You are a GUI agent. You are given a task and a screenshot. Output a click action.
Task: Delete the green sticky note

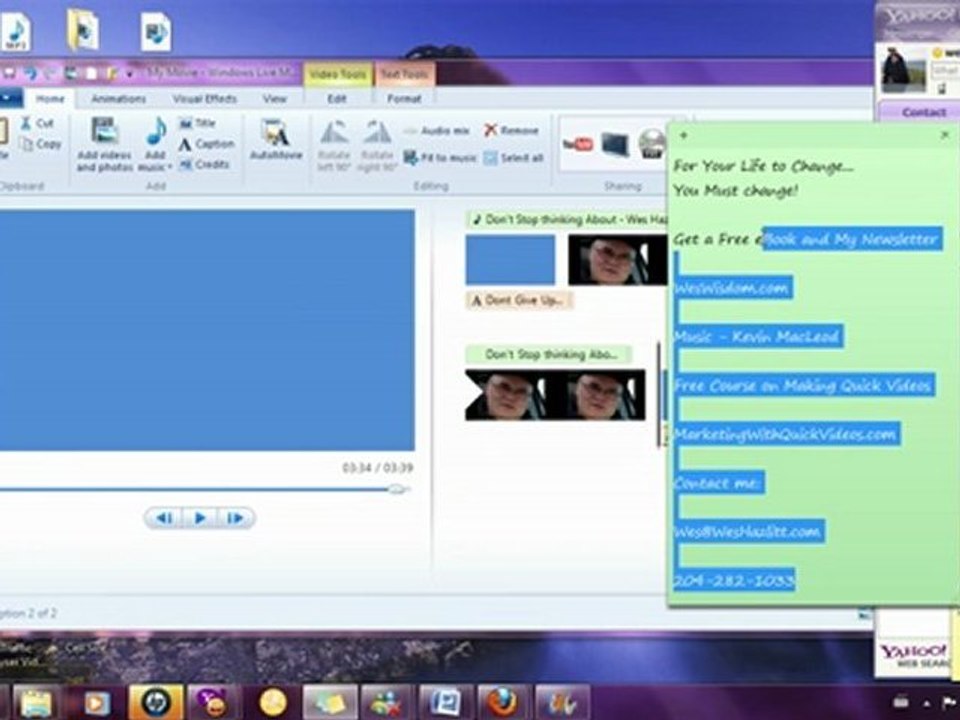(x=945, y=134)
